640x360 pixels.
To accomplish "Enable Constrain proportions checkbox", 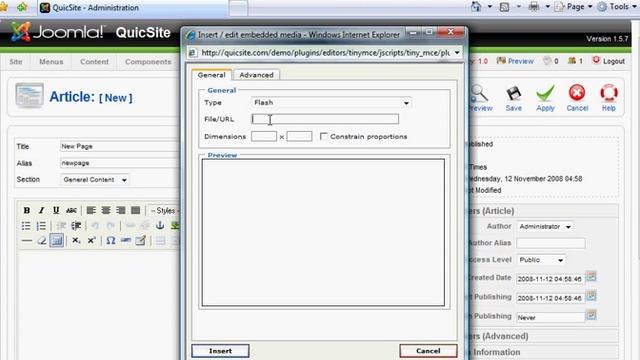I will pos(324,136).
